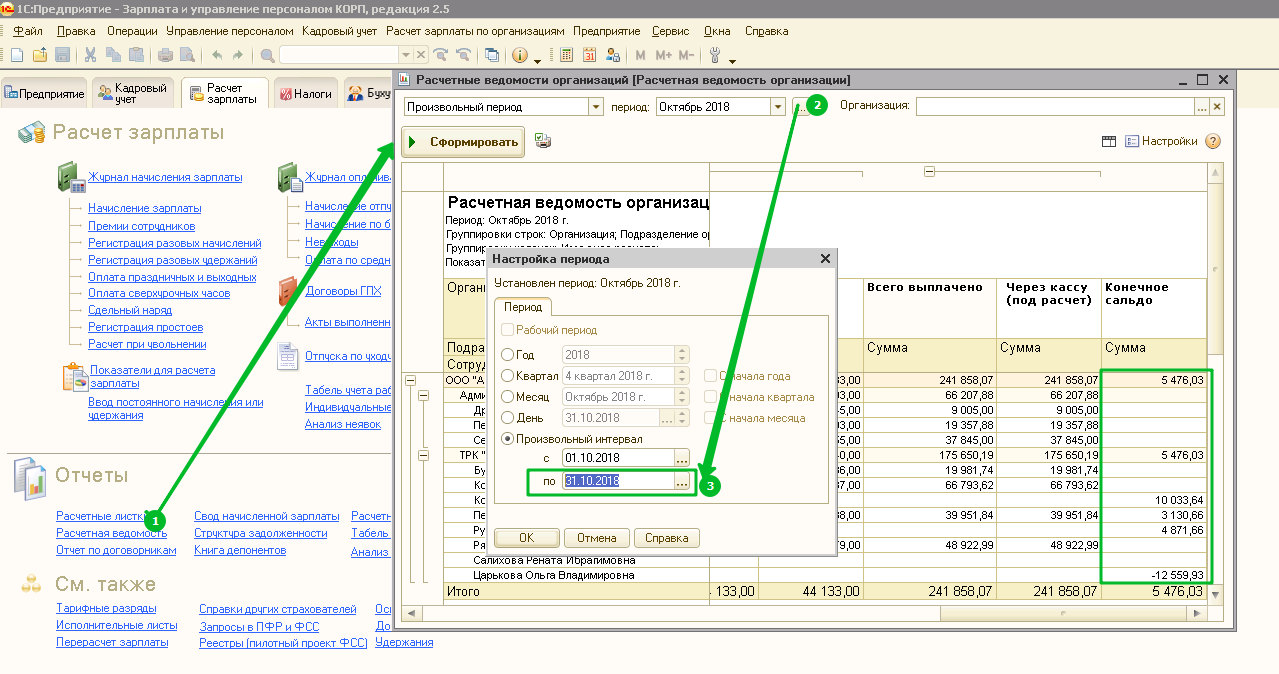
Task: Click the magnifier search icon in toolbar
Action: pos(267,54)
